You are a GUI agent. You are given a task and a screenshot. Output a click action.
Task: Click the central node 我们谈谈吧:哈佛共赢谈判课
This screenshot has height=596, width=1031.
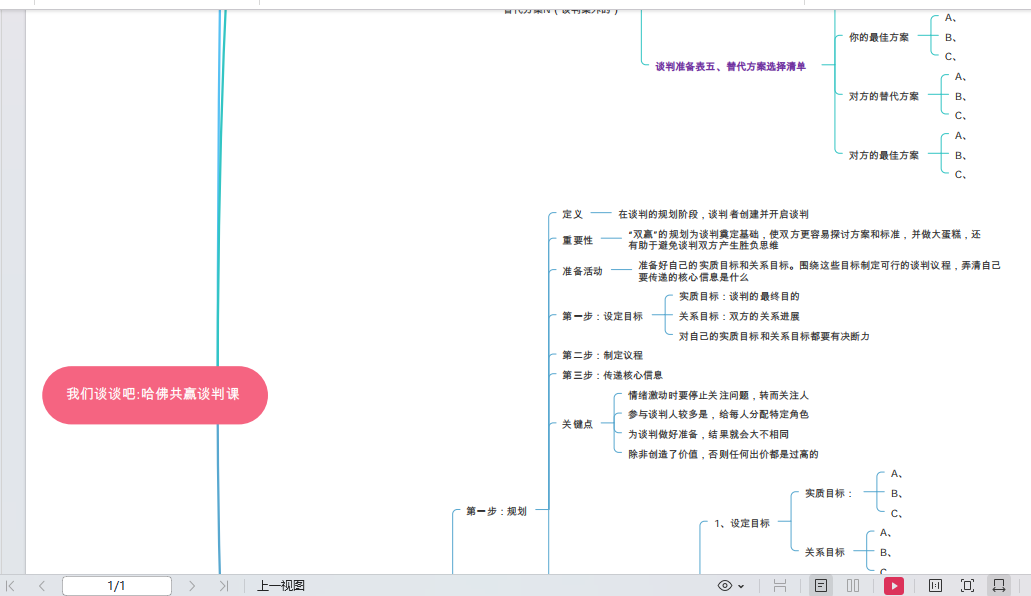coord(155,395)
